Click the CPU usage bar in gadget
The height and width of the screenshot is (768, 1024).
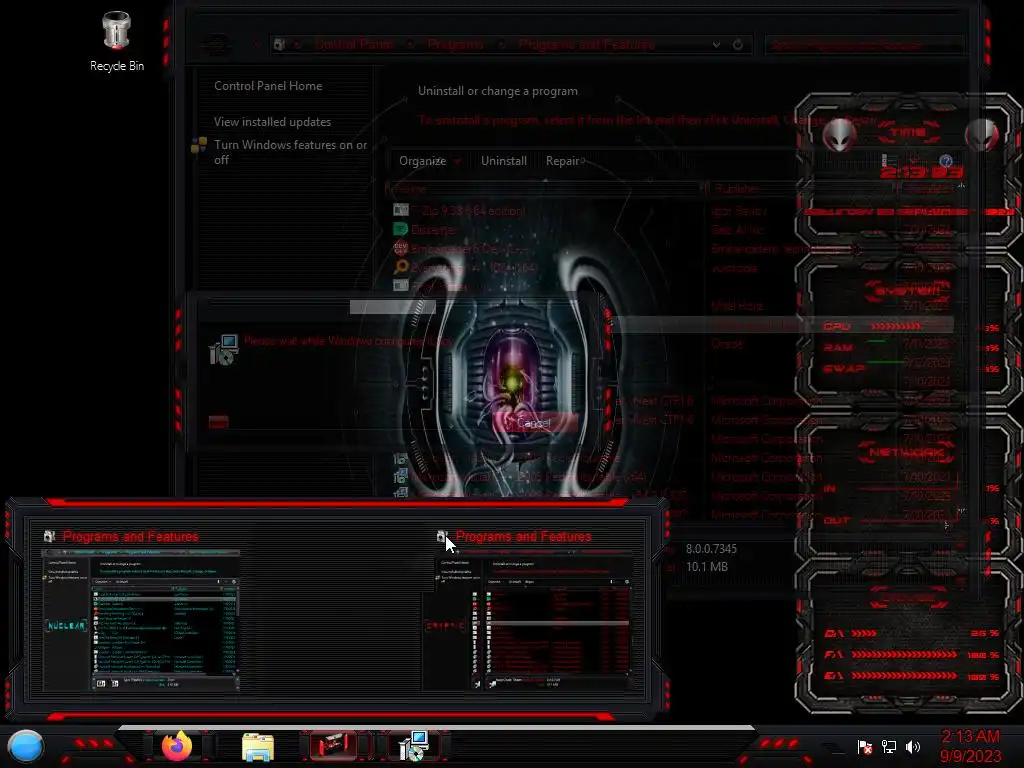(x=895, y=327)
